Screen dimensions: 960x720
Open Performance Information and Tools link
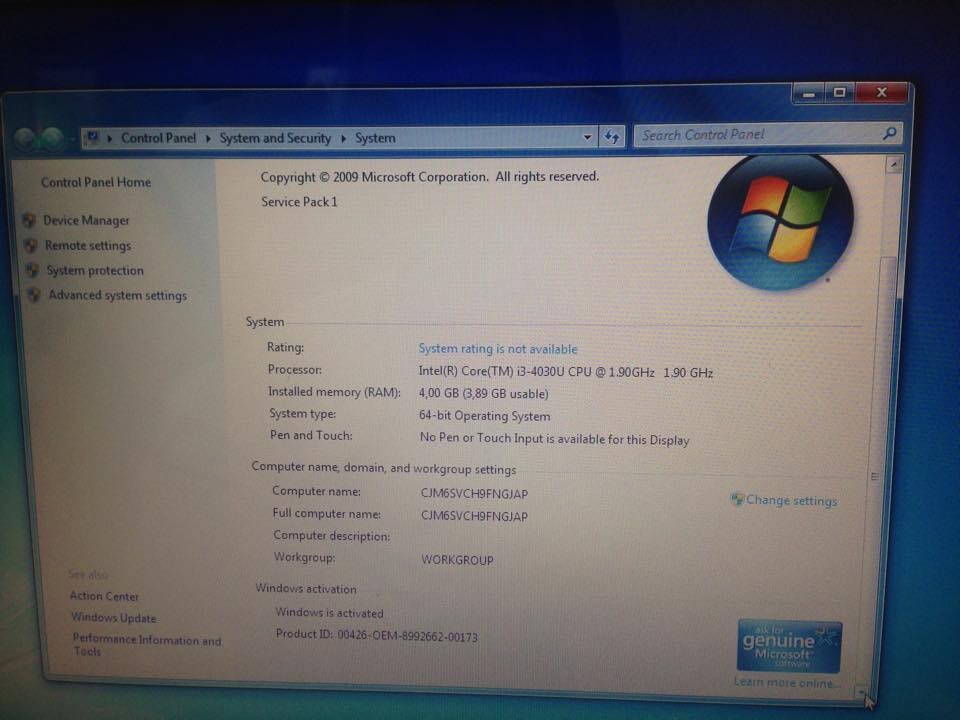[x=147, y=645]
